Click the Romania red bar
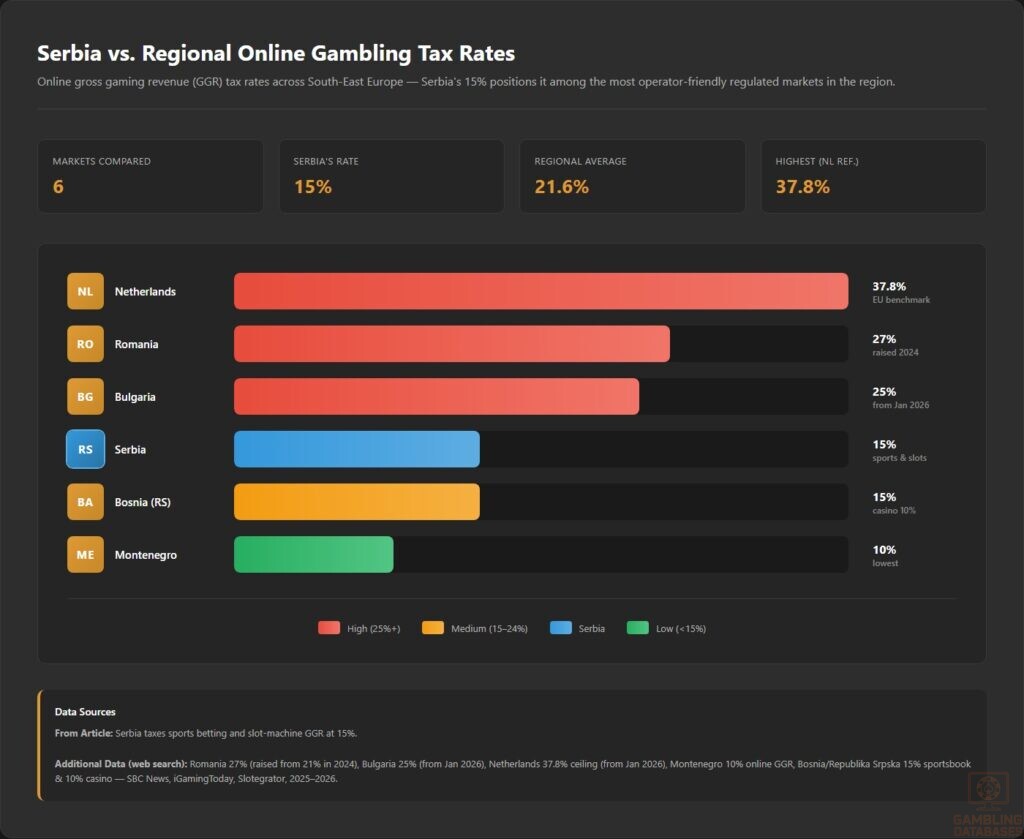 (452, 344)
